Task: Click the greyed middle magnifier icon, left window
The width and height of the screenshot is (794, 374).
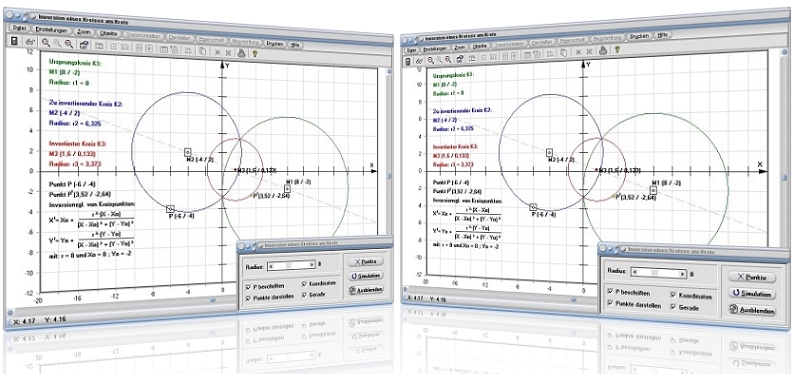Action: [x=57, y=44]
